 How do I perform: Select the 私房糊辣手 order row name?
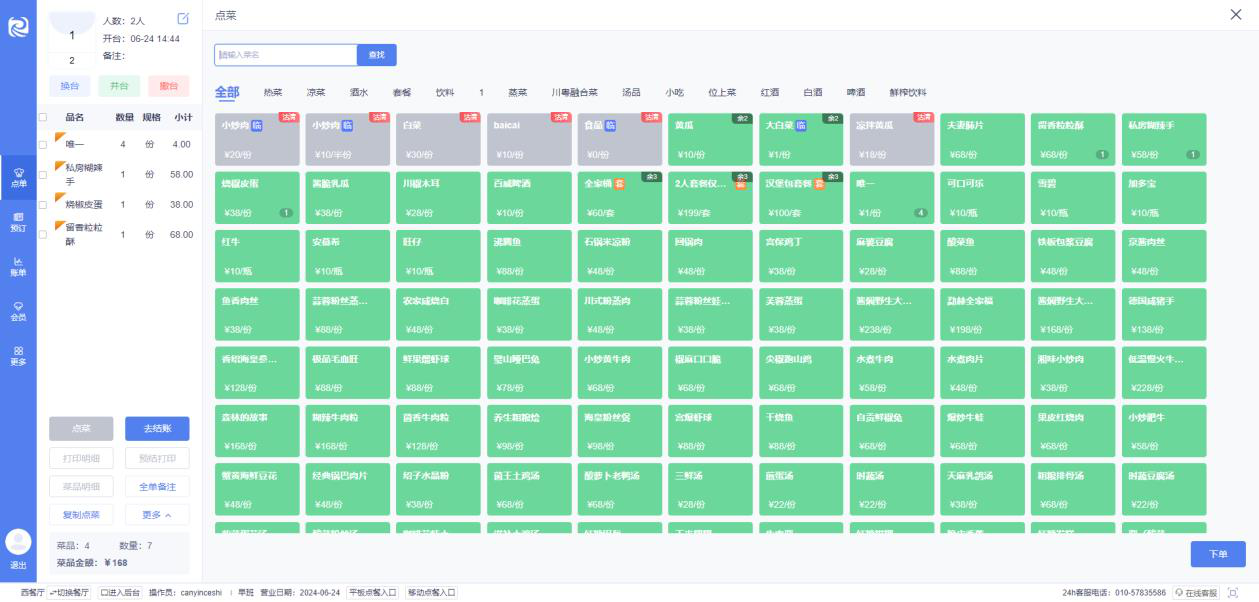84,175
